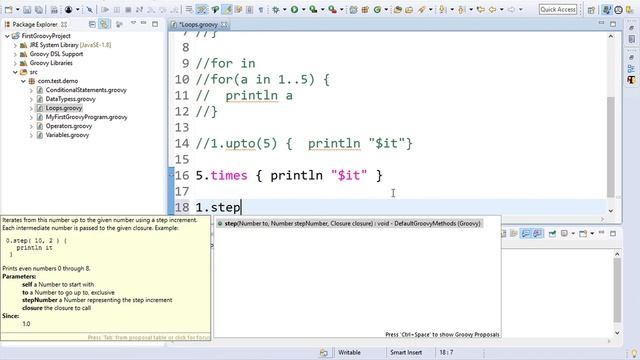Click the Debug bug icon
The height and width of the screenshot is (360, 640).
[276, 9]
